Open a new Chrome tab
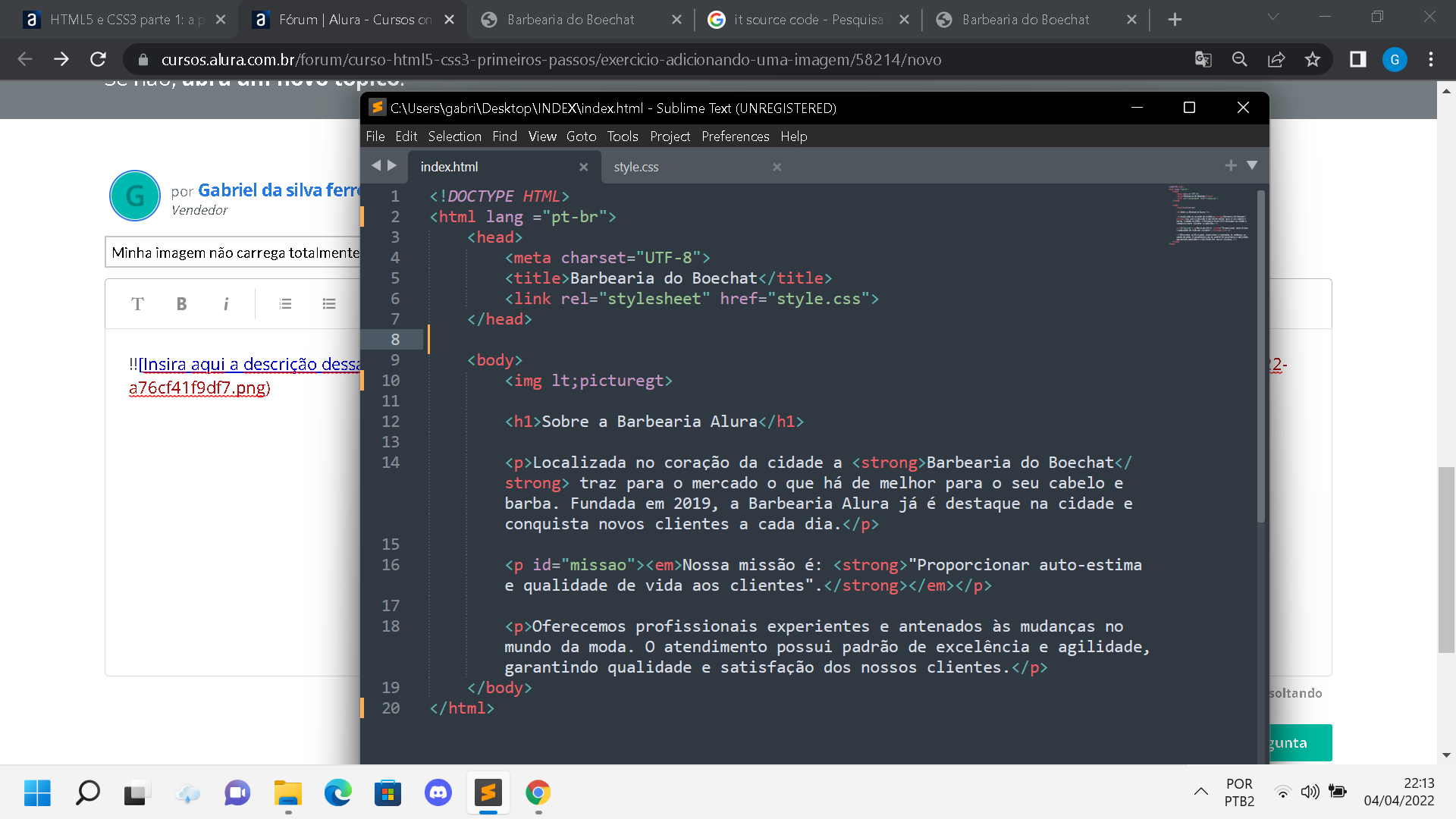The image size is (1456, 819). tap(1175, 20)
